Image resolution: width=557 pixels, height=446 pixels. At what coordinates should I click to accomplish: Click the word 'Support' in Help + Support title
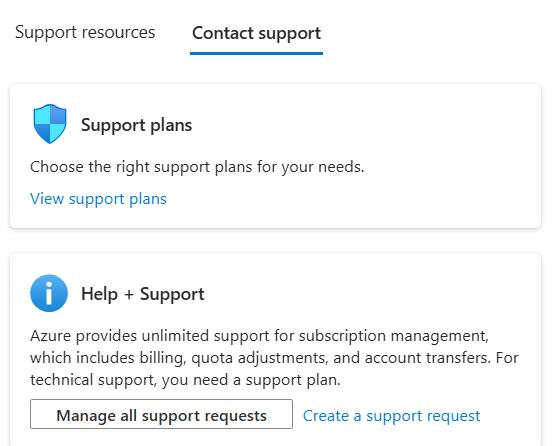pyautogui.click(x=172, y=294)
